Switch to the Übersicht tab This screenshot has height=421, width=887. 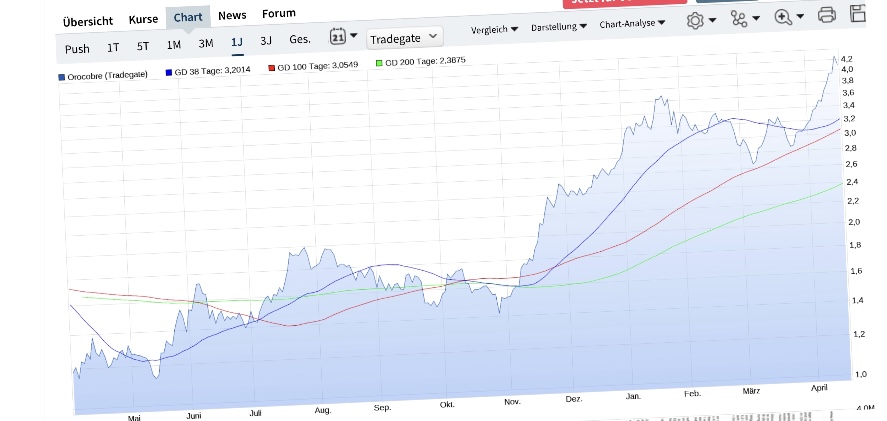point(87,21)
